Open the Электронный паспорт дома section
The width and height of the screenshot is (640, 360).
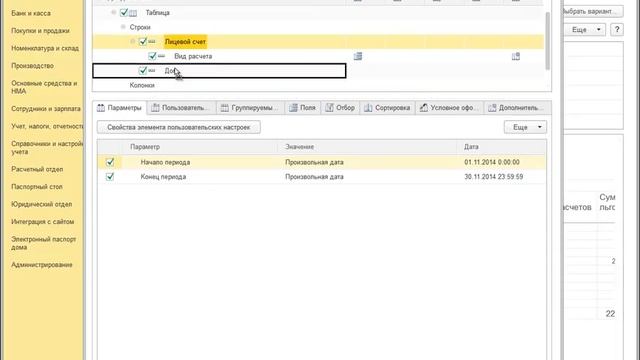(x=44, y=243)
